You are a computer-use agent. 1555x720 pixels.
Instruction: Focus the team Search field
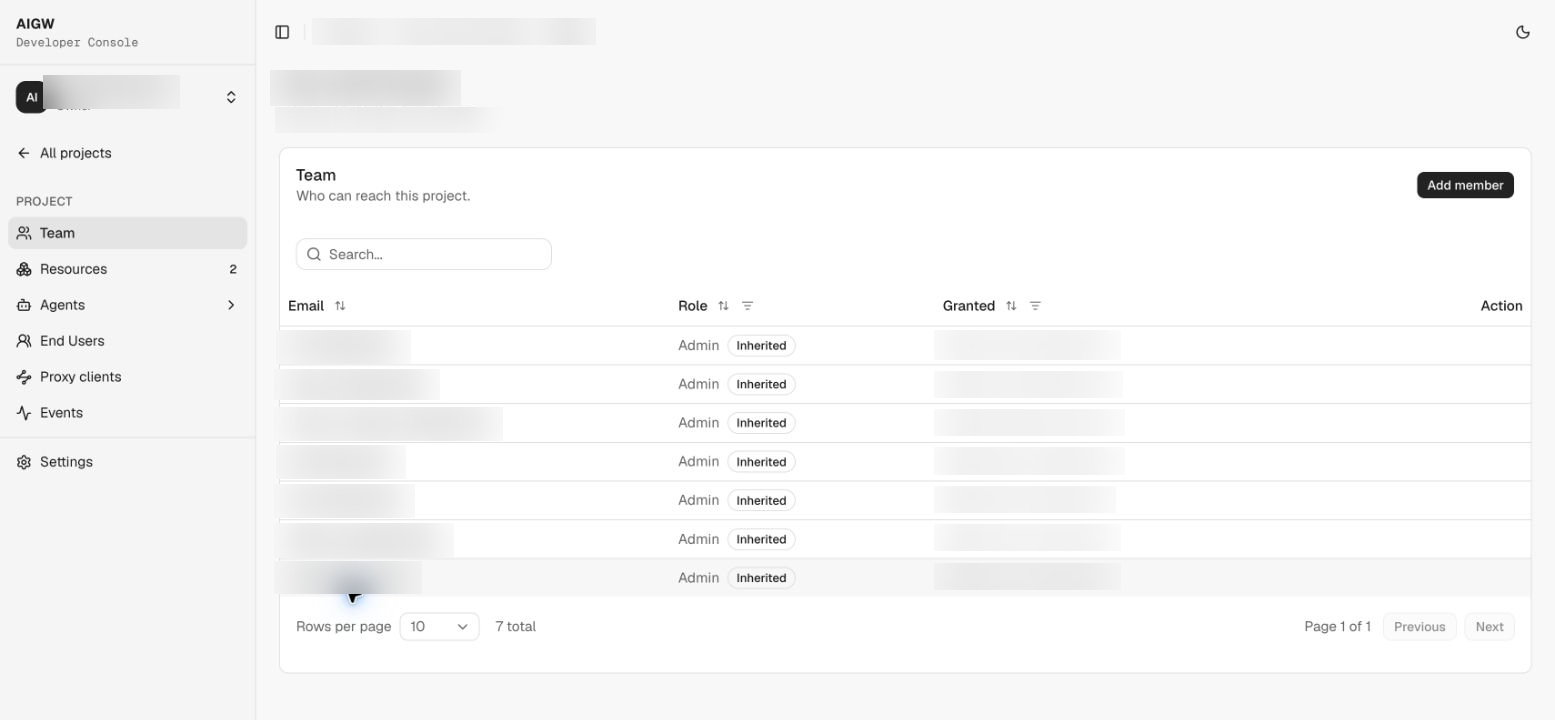pos(424,254)
